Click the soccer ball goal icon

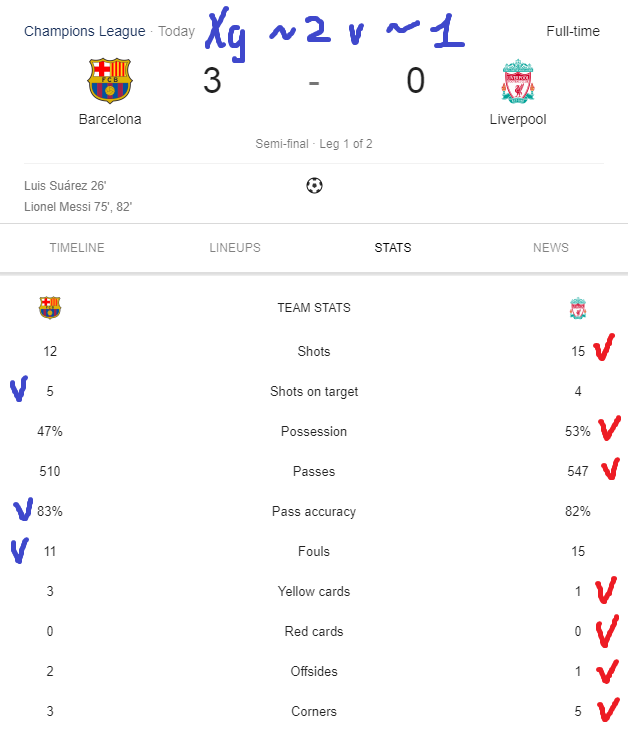pyautogui.click(x=314, y=185)
